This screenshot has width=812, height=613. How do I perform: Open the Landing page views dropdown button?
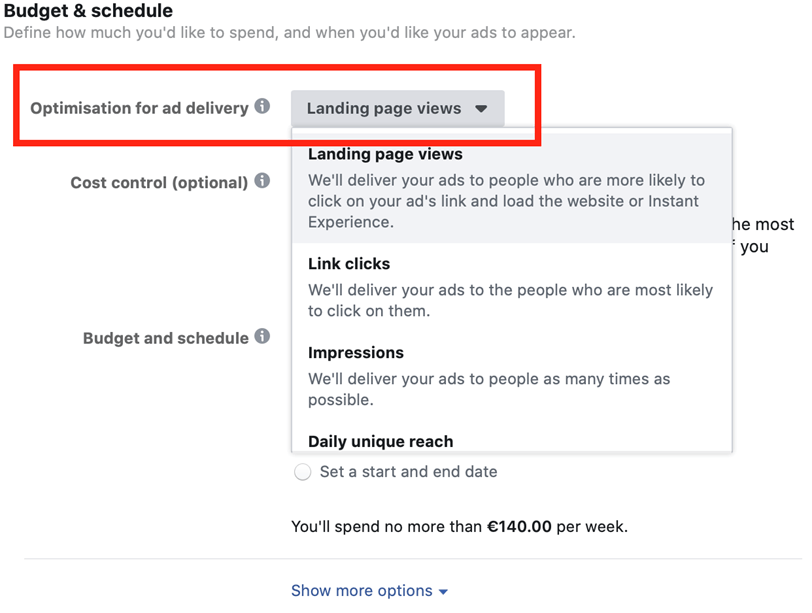(398, 109)
